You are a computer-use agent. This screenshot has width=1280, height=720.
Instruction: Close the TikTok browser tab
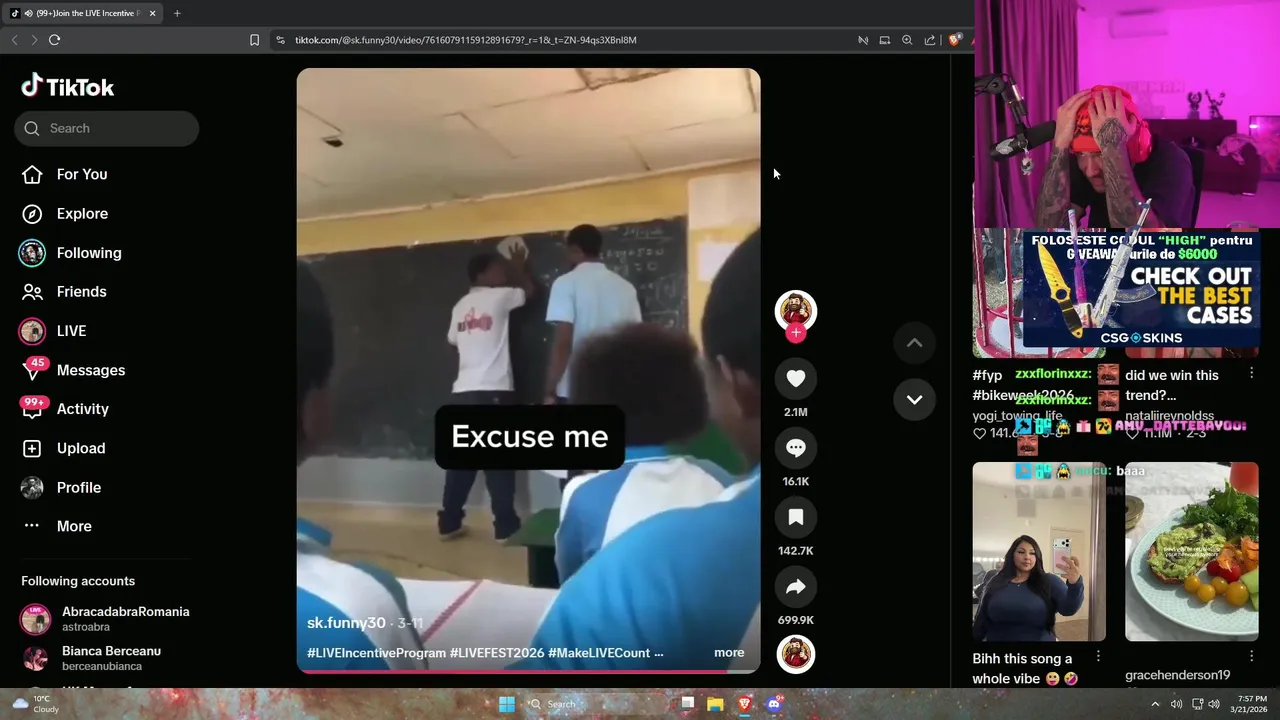point(152,13)
